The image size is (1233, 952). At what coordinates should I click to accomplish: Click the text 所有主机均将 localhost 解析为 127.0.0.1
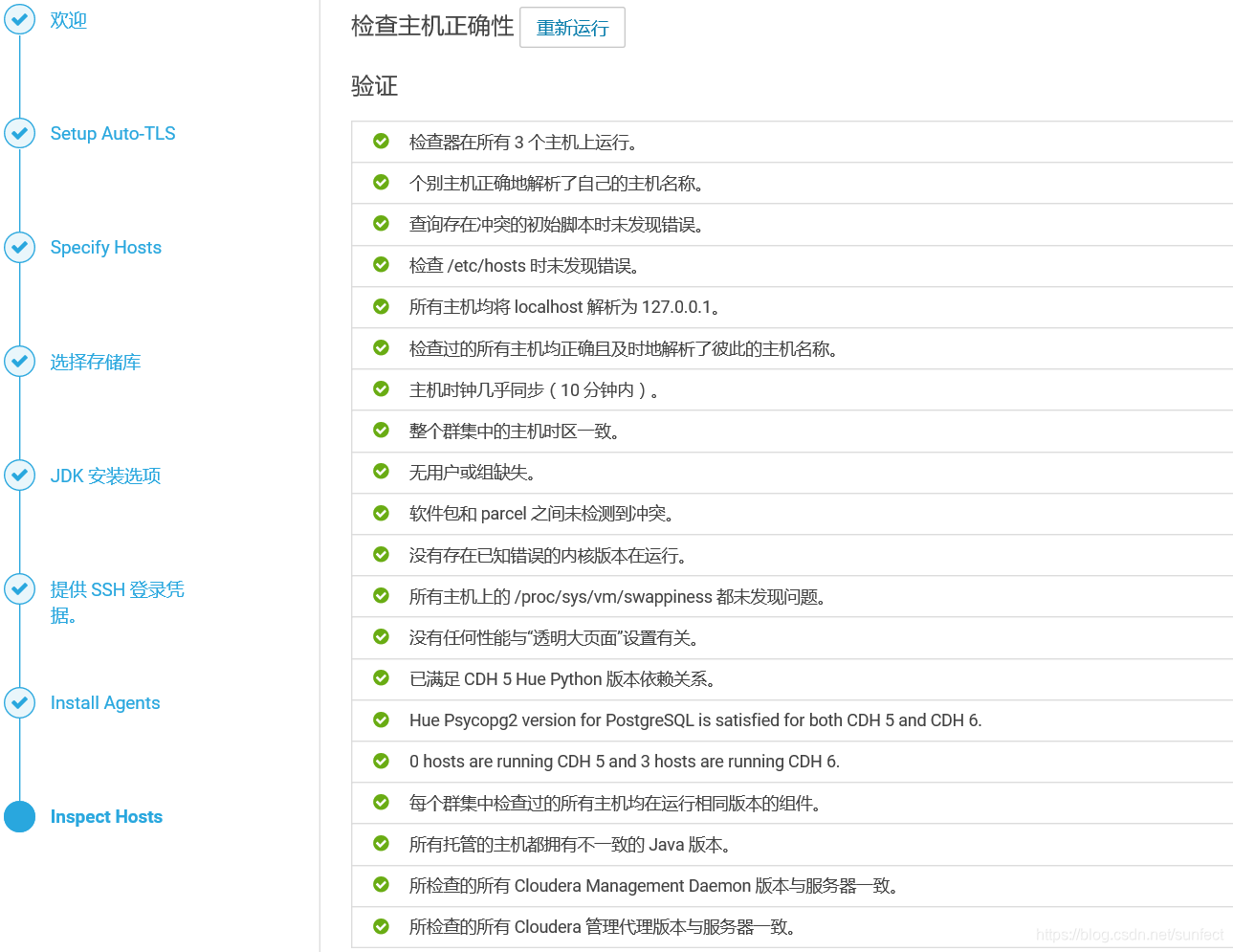[564, 307]
